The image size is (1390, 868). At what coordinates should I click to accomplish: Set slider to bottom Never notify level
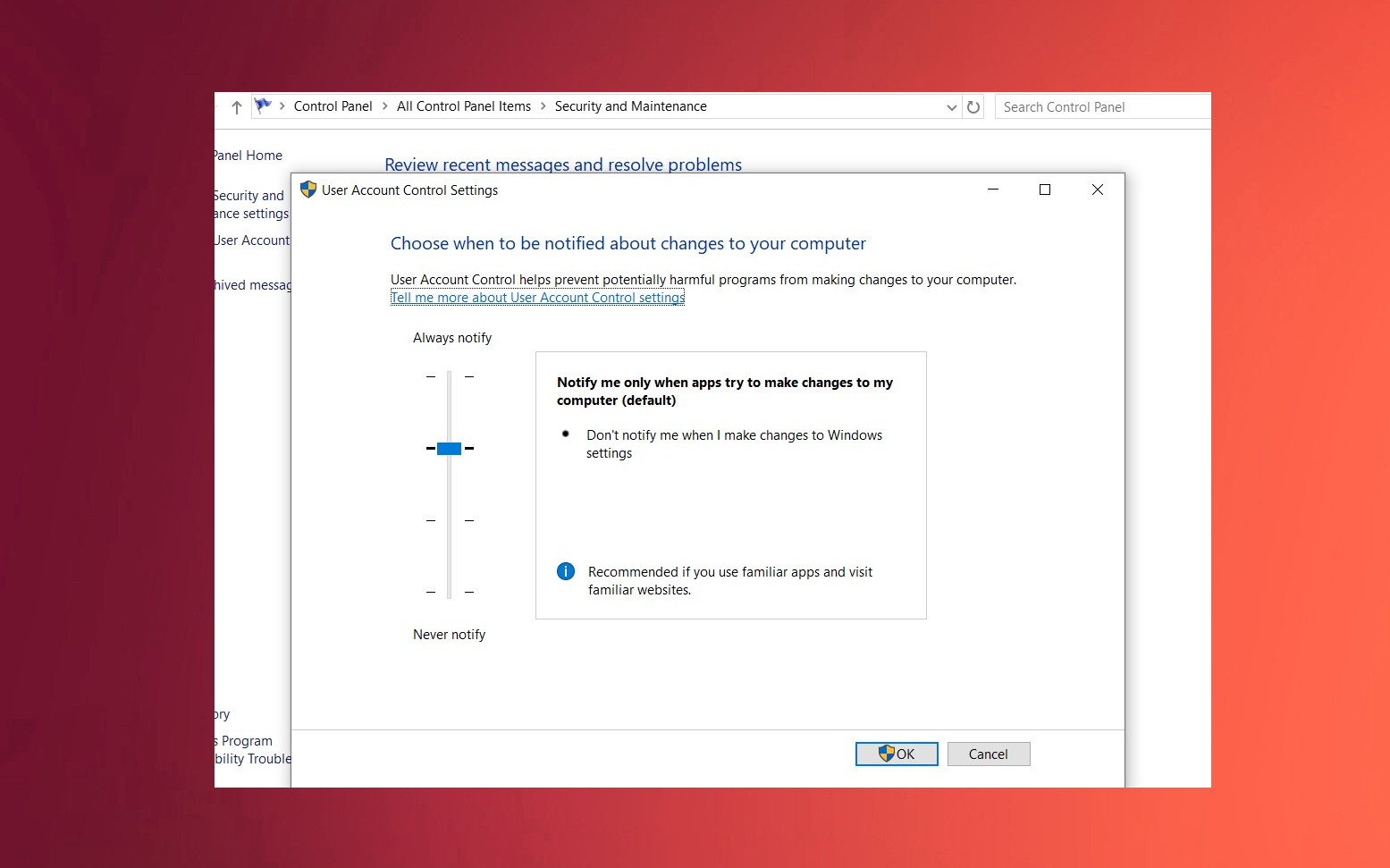pos(449,592)
